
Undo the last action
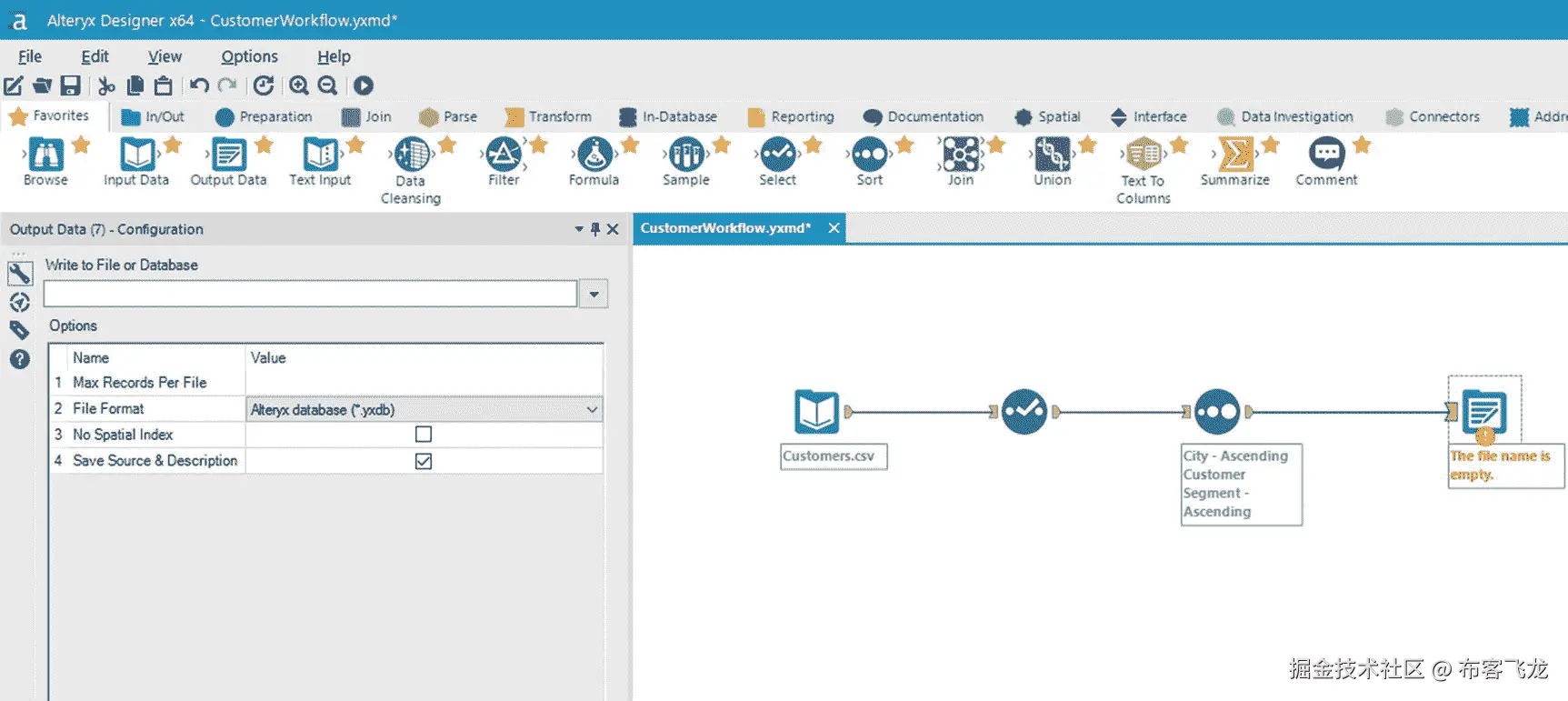[x=199, y=85]
